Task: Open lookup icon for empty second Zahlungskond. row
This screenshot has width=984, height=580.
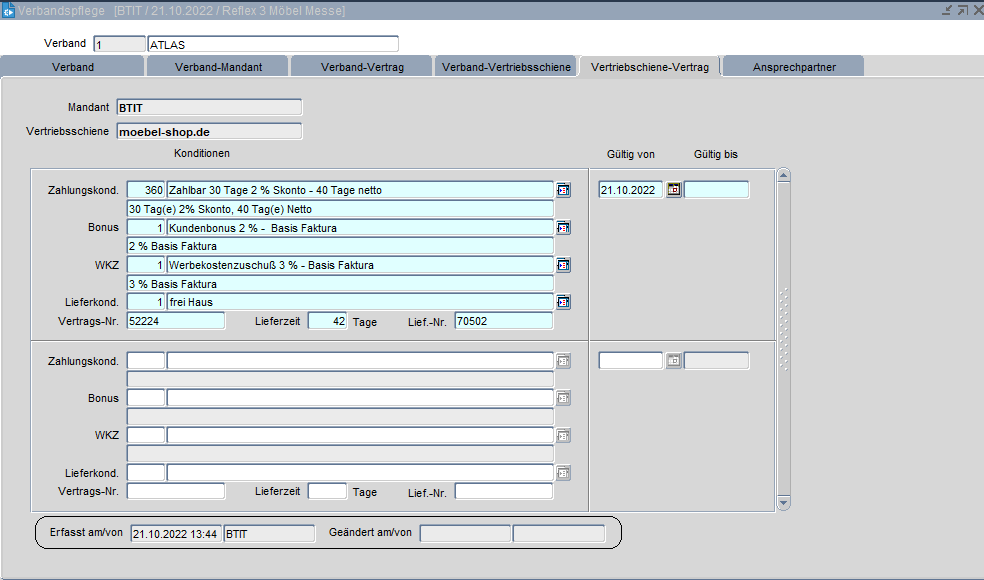Action: pyautogui.click(x=563, y=361)
